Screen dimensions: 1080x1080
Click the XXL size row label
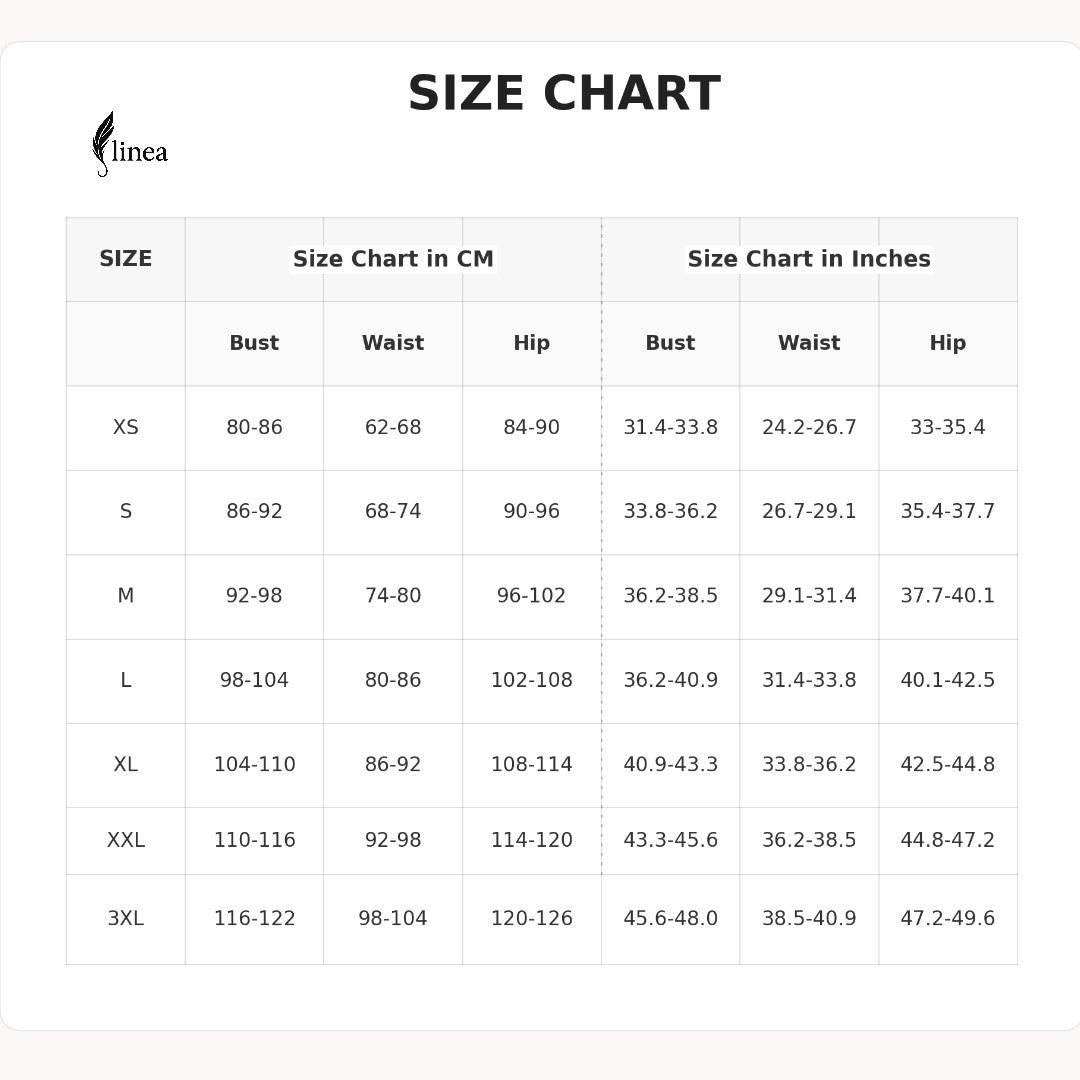[126, 840]
